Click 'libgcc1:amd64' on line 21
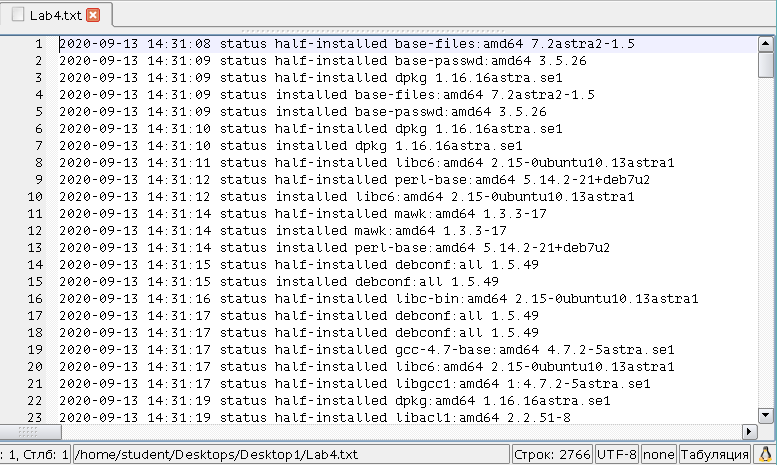Screen dimensions: 777x465 tap(446, 383)
